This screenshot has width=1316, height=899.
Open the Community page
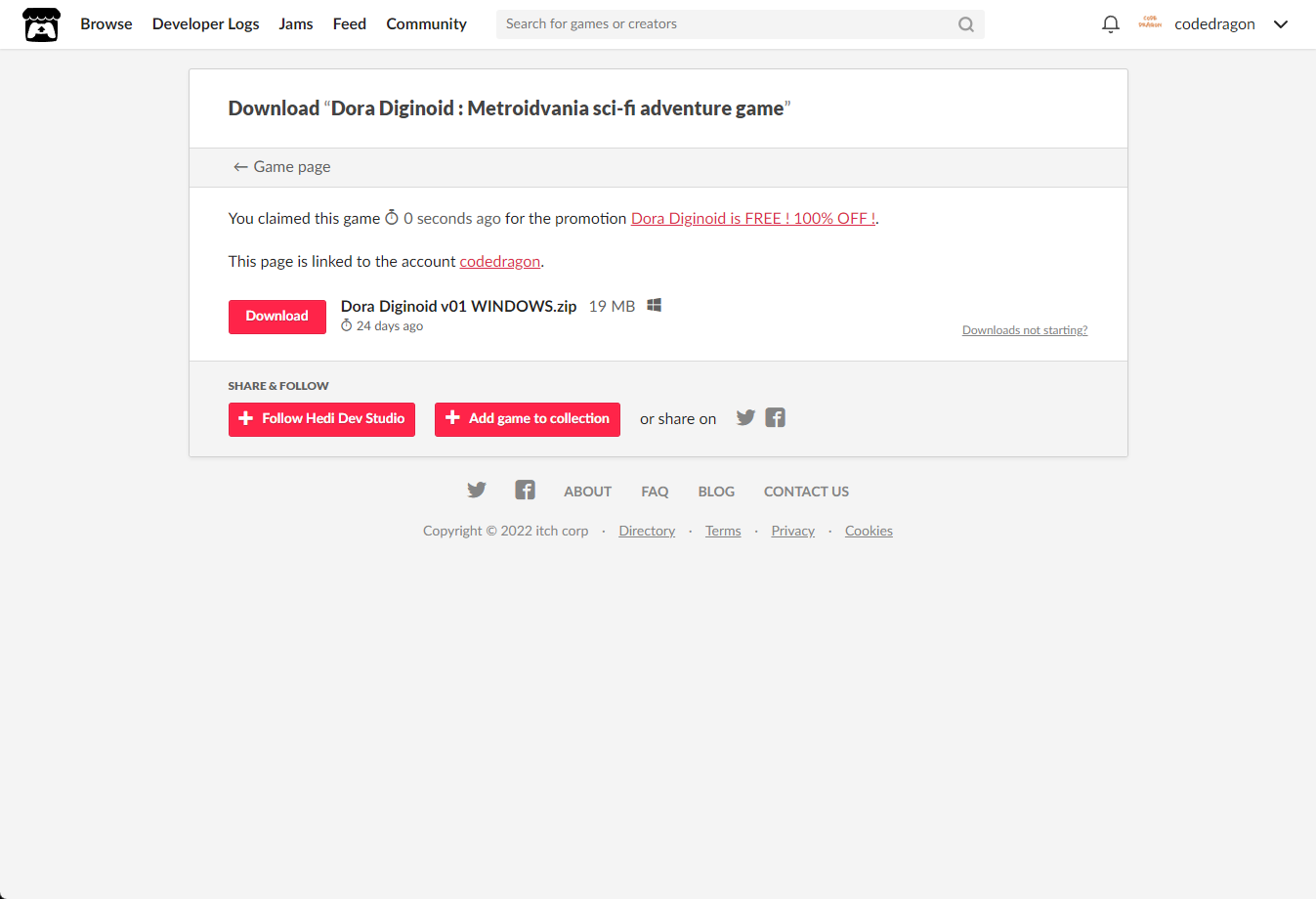click(426, 24)
